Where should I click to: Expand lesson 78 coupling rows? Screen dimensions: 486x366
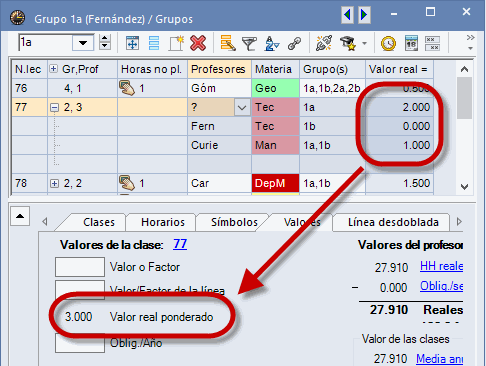(54, 183)
